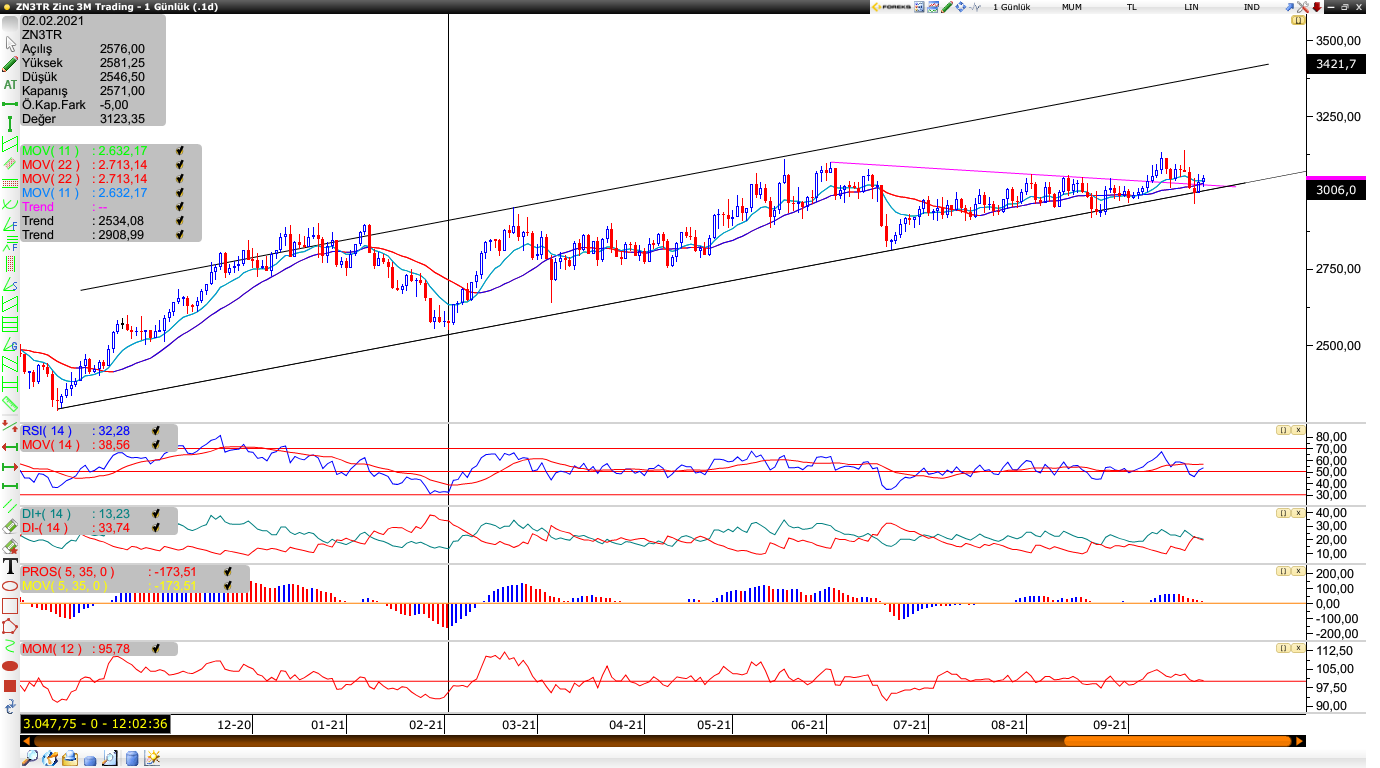Choose the horizontal levels lines tool
This screenshot has width=1380, height=768.
tap(10, 325)
